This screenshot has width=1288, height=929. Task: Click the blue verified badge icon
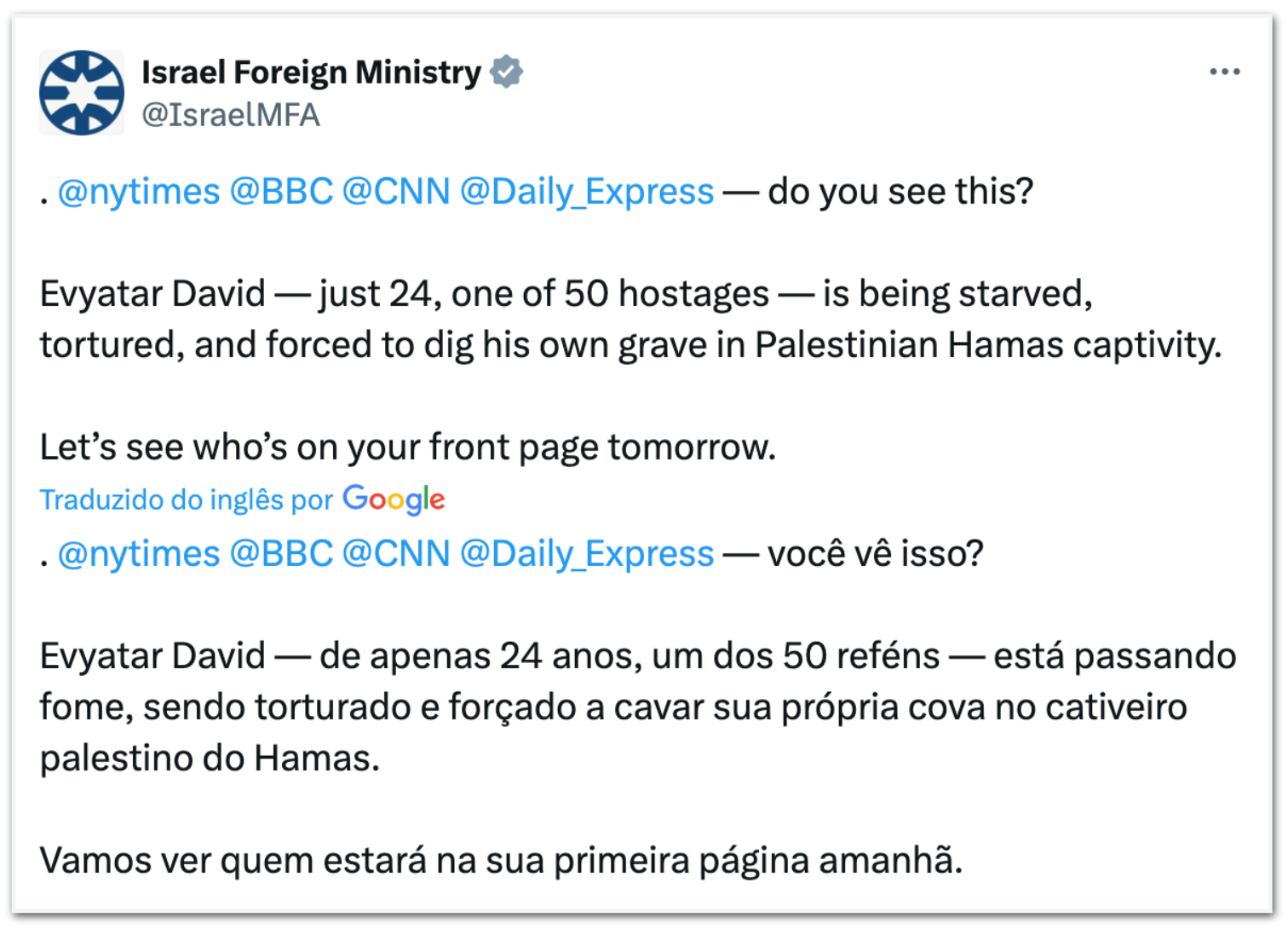click(x=507, y=72)
